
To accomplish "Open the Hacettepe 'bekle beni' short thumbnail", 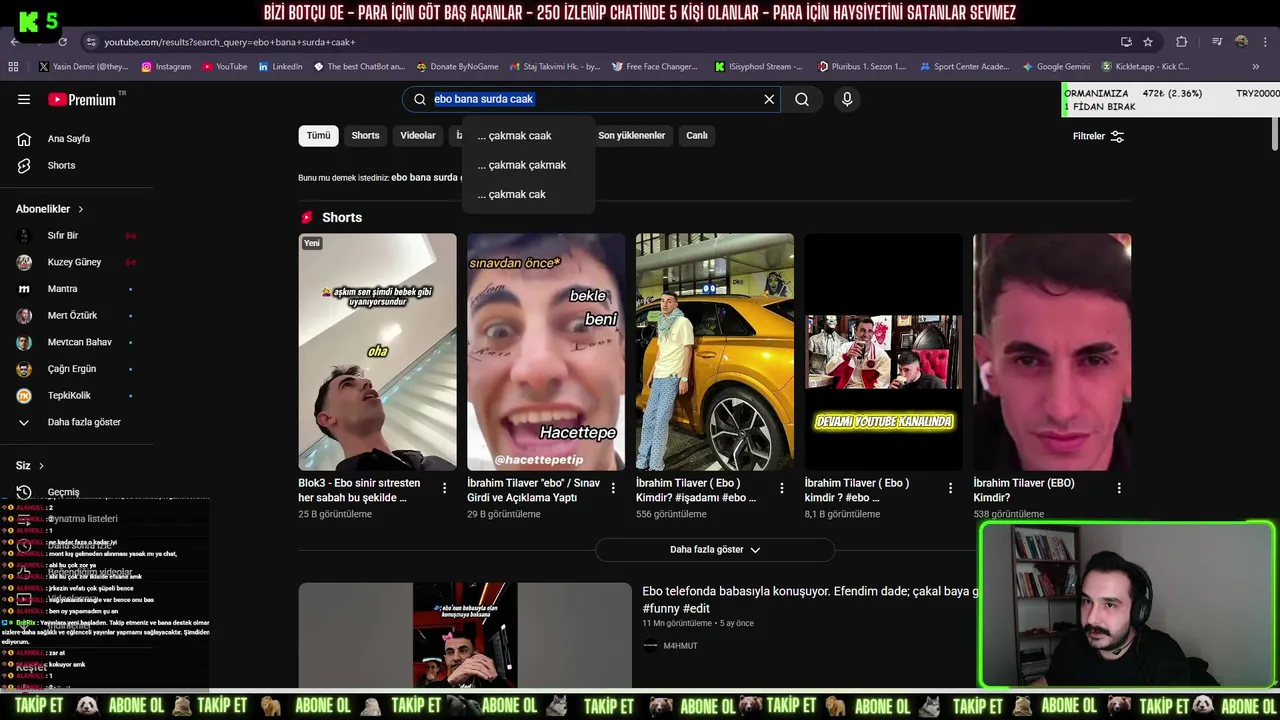I will (x=546, y=352).
